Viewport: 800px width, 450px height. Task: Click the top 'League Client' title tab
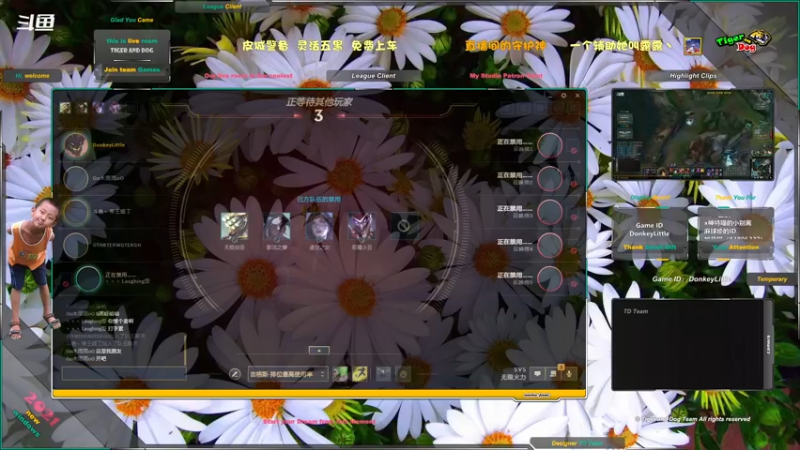(x=222, y=7)
